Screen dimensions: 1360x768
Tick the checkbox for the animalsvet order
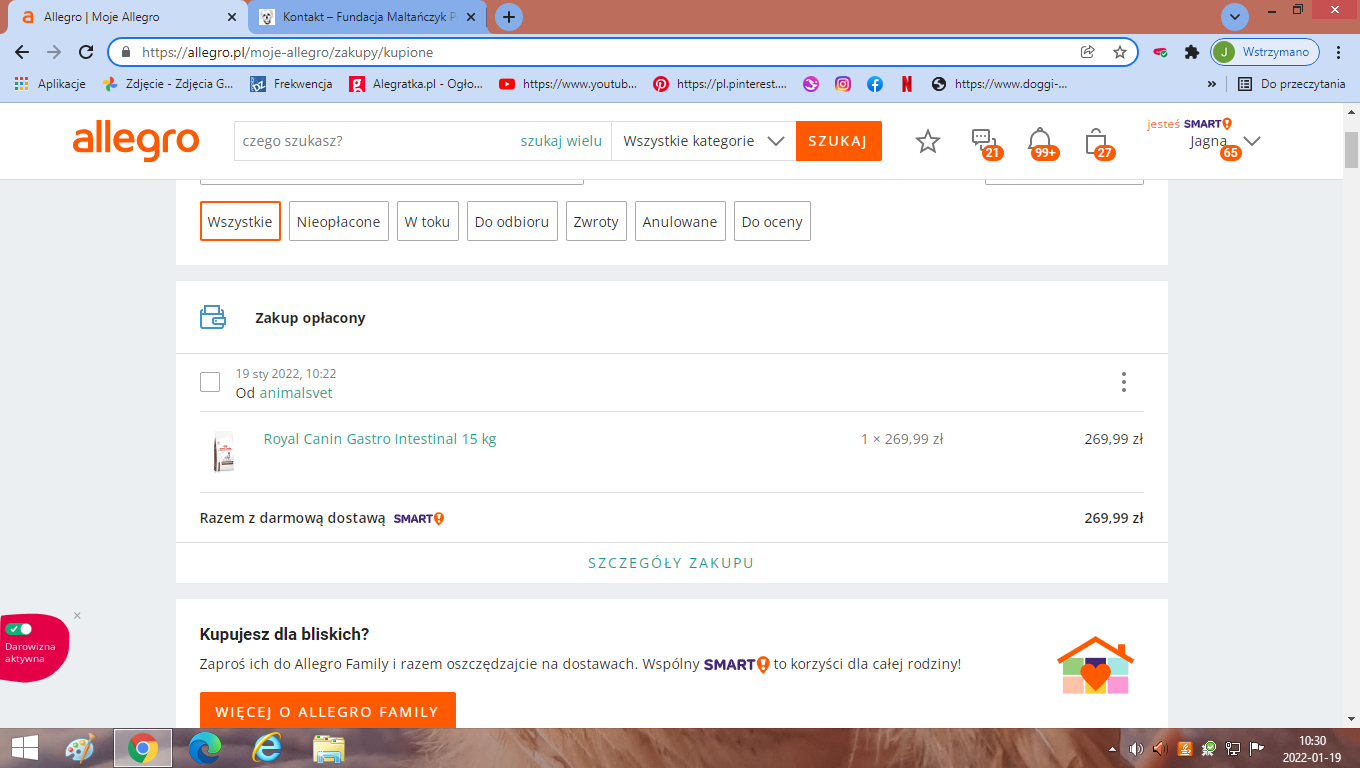tap(210, 382)
